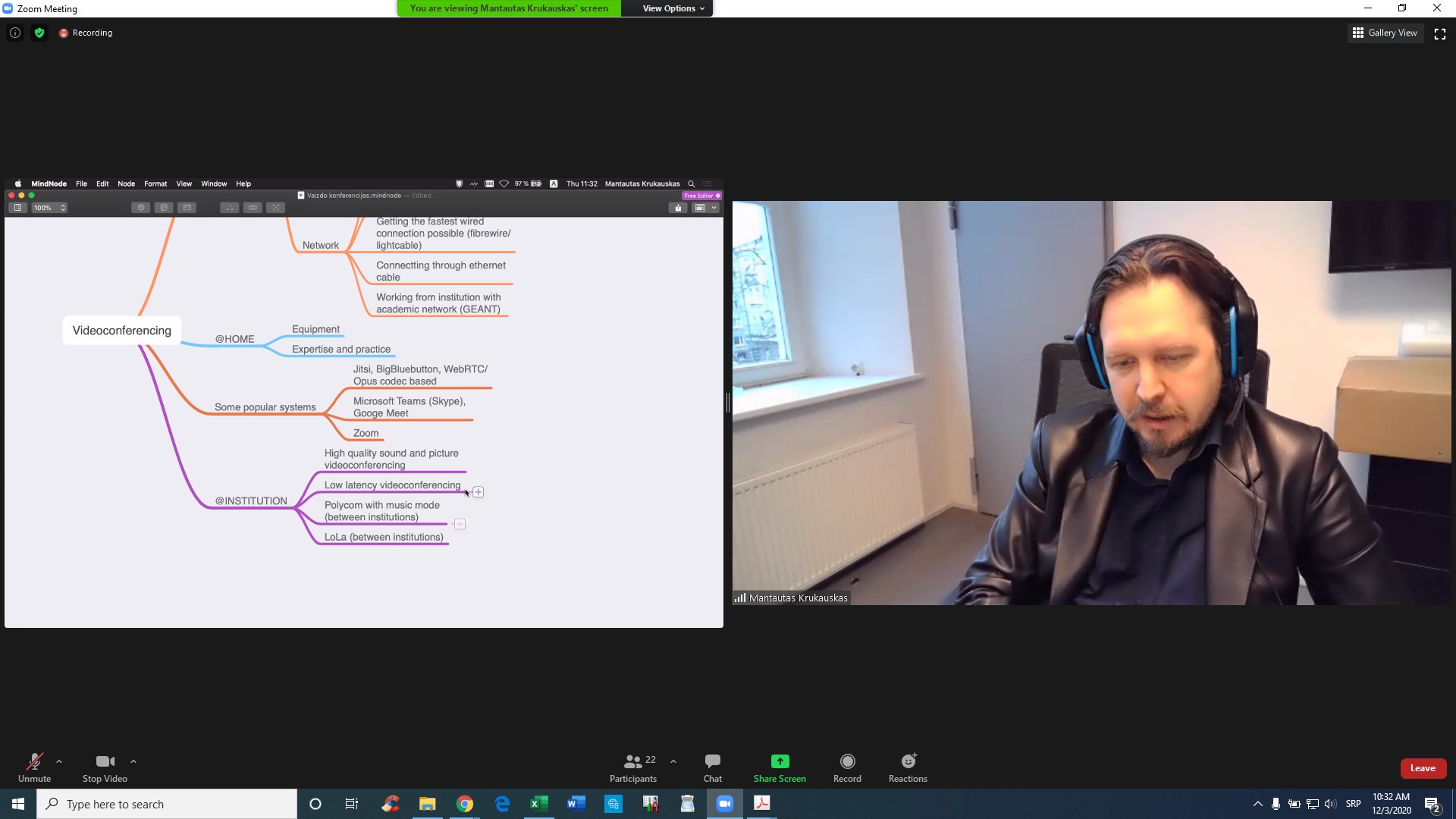
Task: Select the Videoconferencing central node
Action: pos(122,331)
